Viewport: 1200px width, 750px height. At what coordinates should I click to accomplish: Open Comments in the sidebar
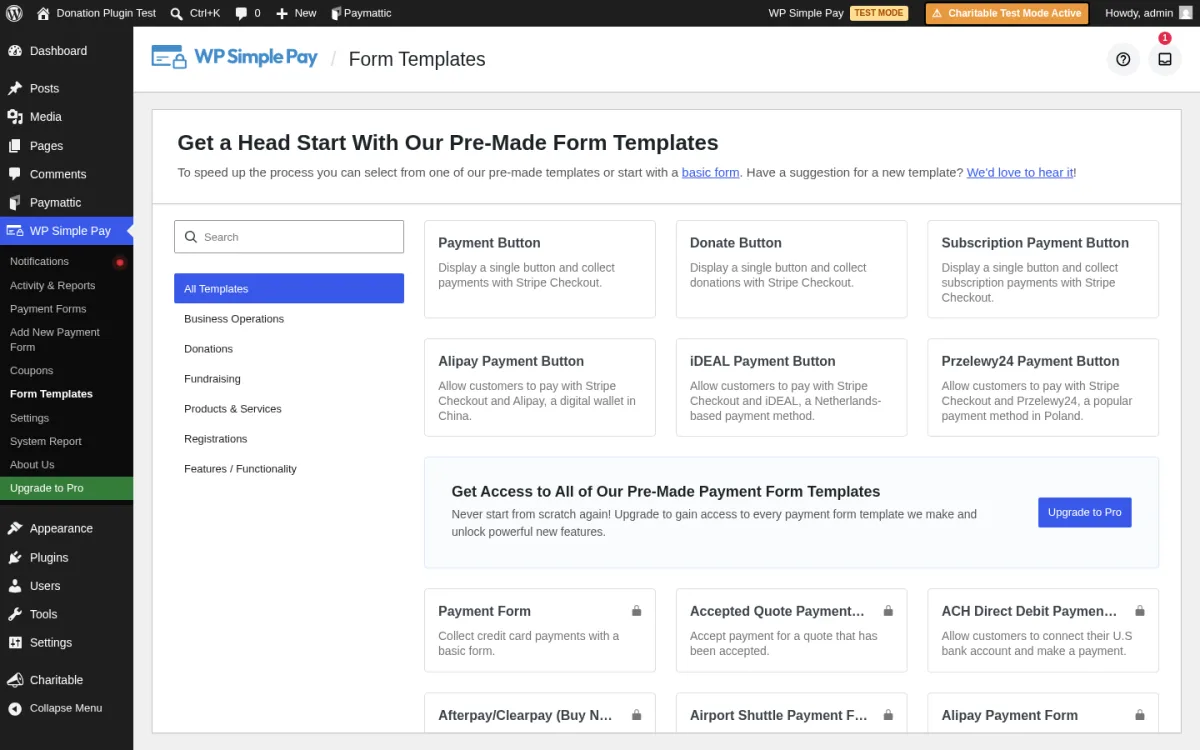pyautogui.click(x=66, y=174)
